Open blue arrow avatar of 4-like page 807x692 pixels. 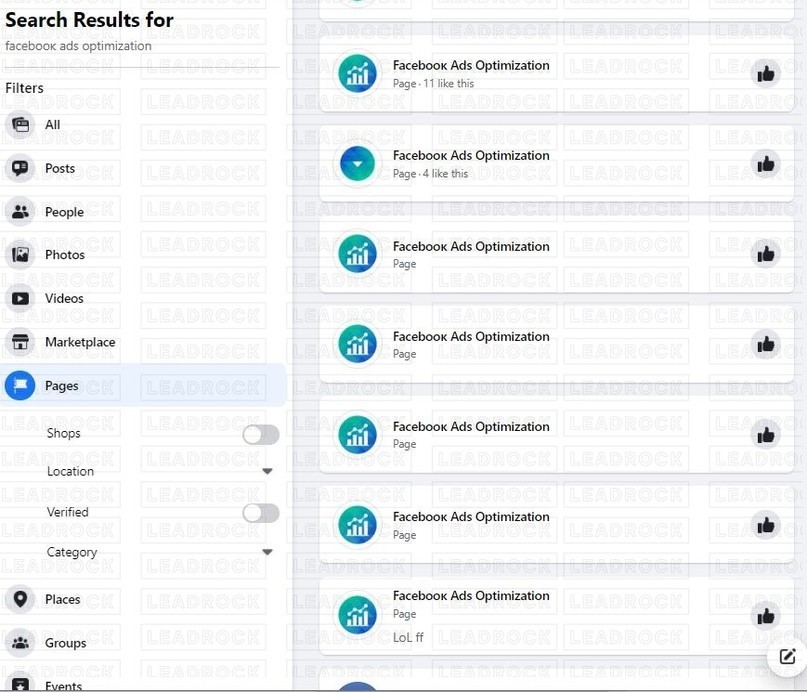click(357, 164)
